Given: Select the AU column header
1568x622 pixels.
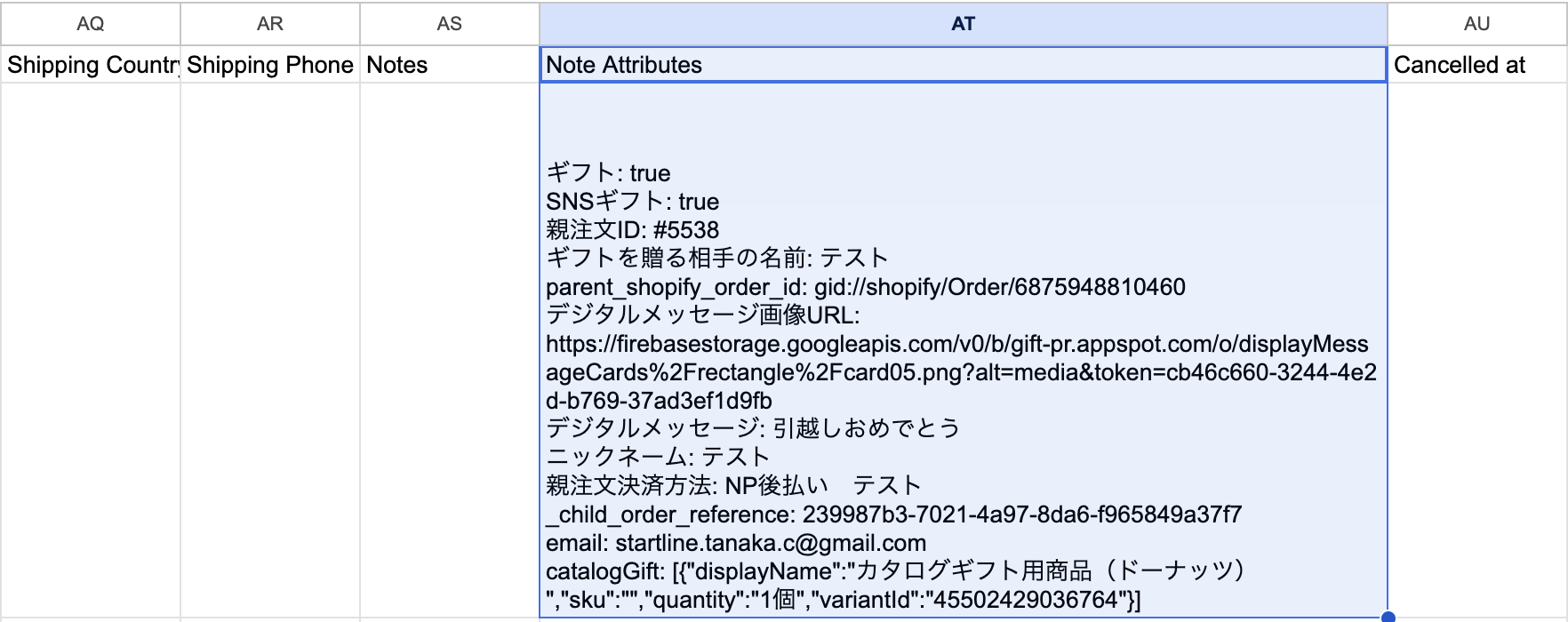Looking at the screenshot, I should 1476,24.
